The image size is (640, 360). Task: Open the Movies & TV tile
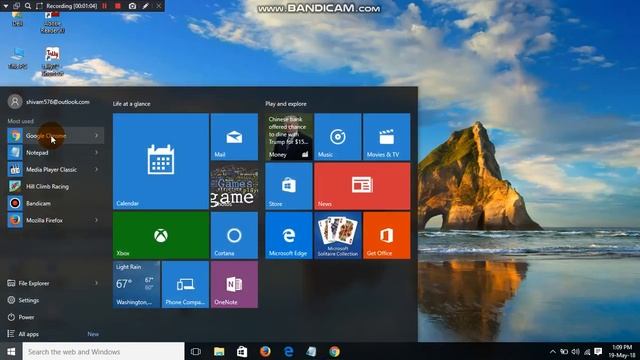[387, 137]
